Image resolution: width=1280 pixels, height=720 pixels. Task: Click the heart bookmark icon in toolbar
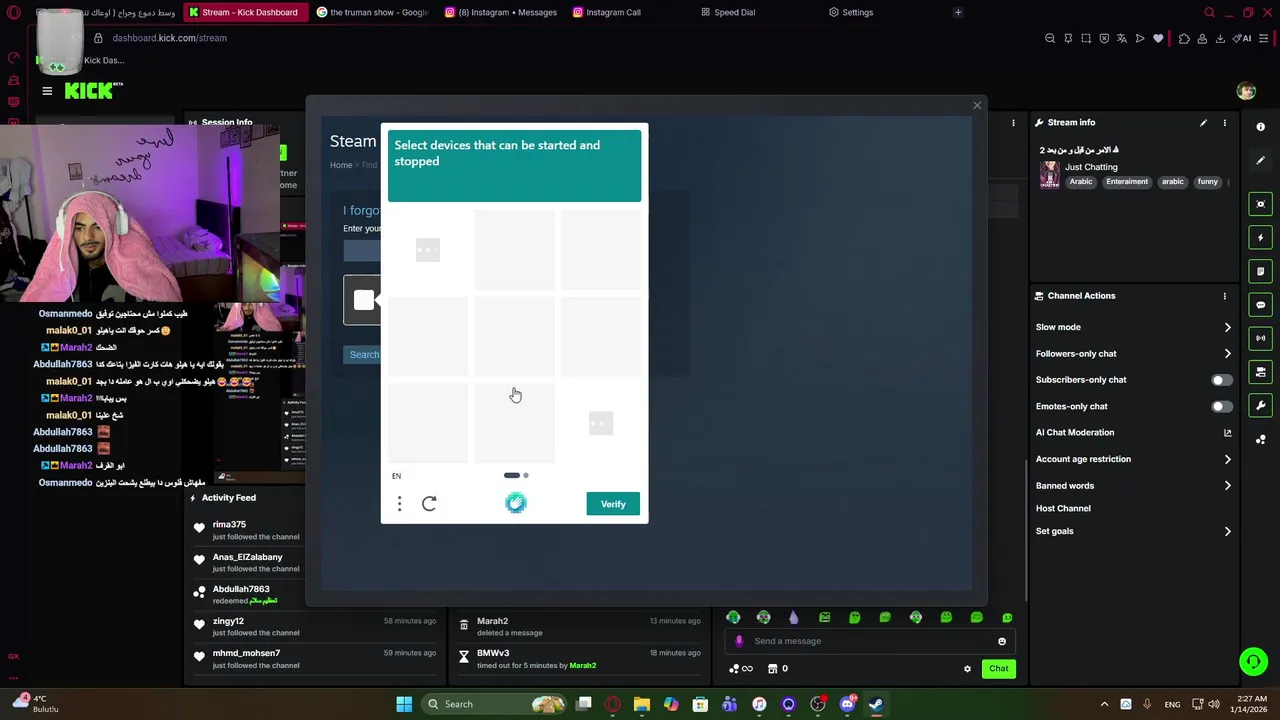pos(1158,38)
